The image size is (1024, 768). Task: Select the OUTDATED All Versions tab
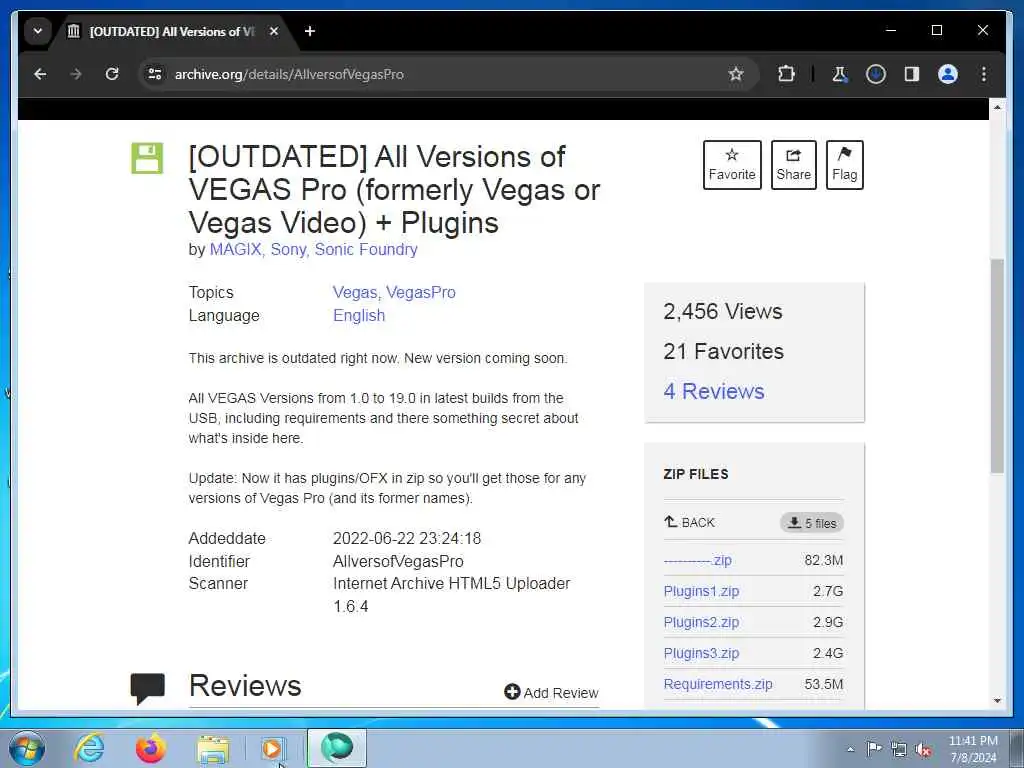coord(173,31)
